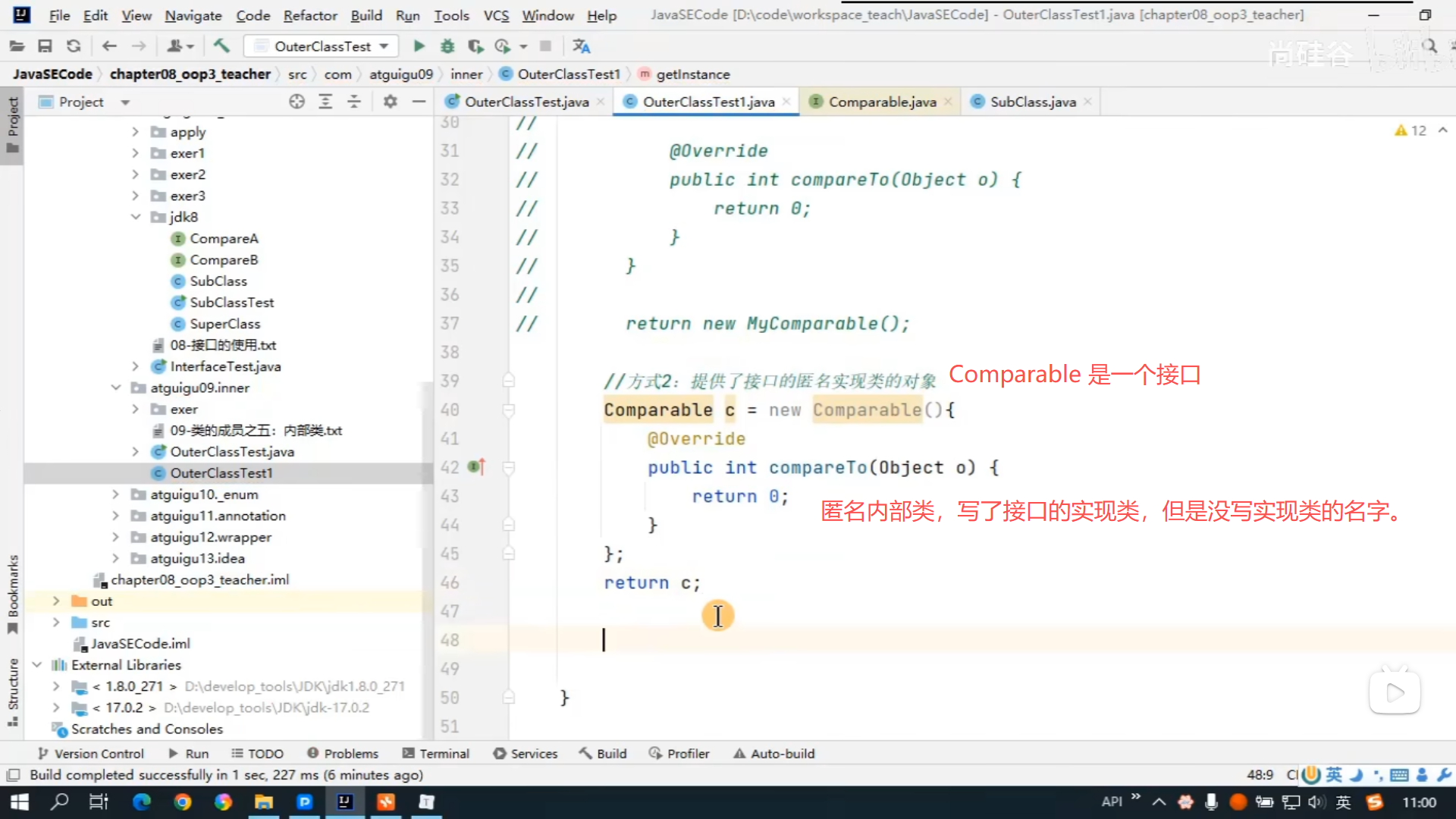Toggle the Bookmarks side panel
Screen dimensions: 1456x819
13,594
